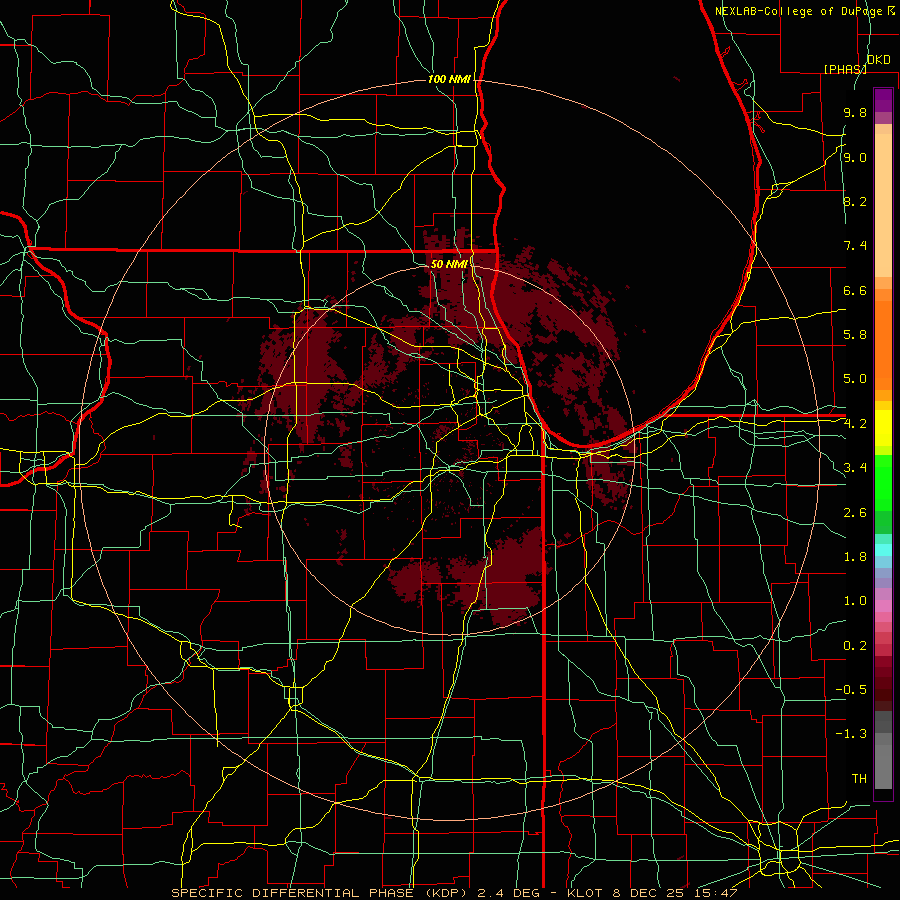Click the 5.0 scale label
This screenshot has height=900, width=900.
[855, 379]
